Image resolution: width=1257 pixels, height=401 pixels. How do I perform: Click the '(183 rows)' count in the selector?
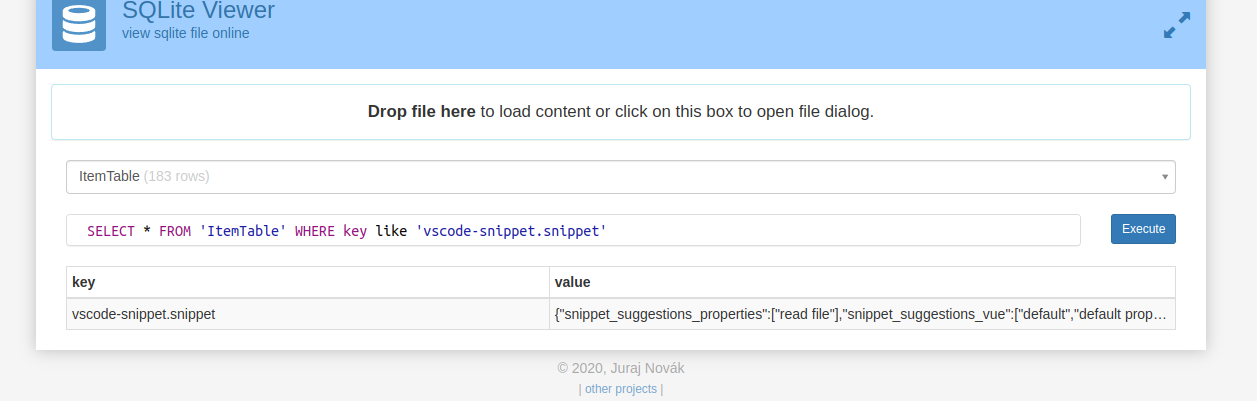click(x=176, y=177)
